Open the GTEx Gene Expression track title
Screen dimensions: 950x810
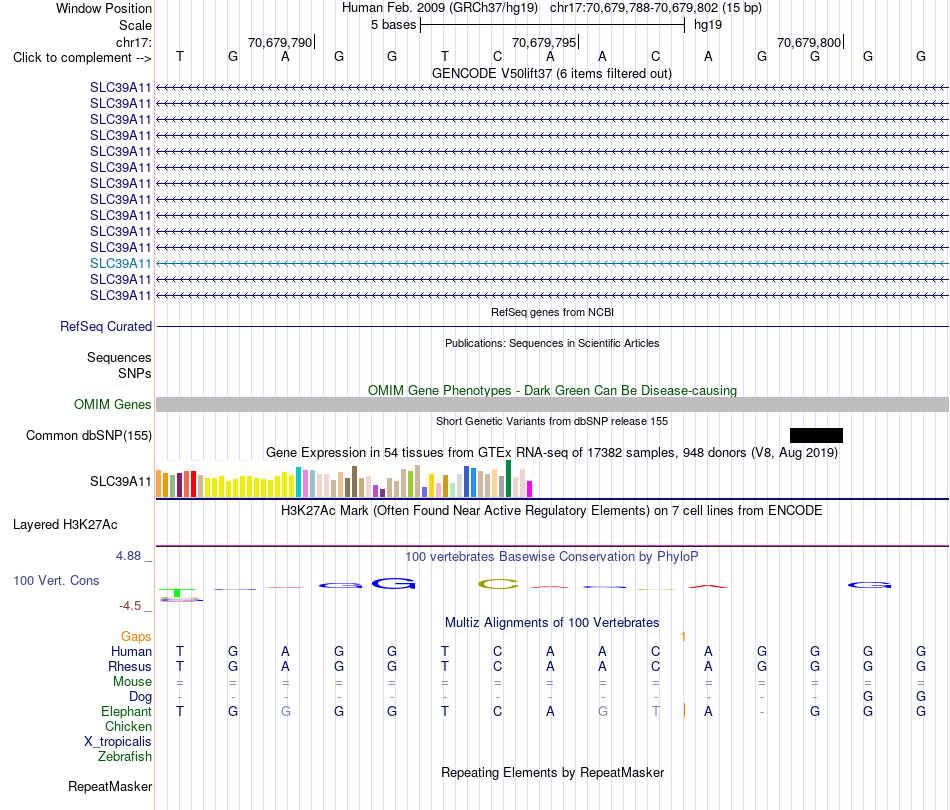click(x=552, y=453)
